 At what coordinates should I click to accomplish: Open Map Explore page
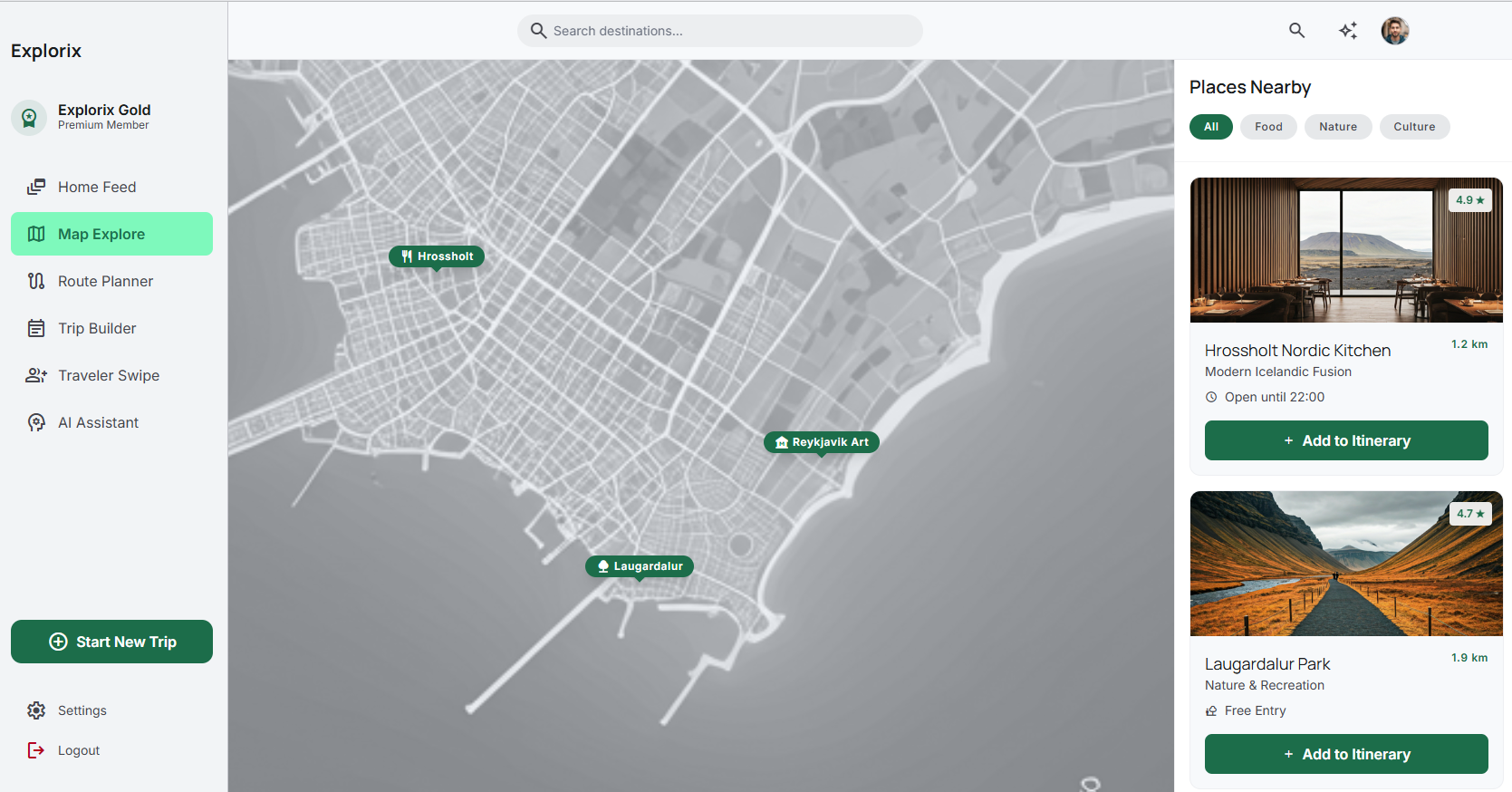[x=111, y=234]
